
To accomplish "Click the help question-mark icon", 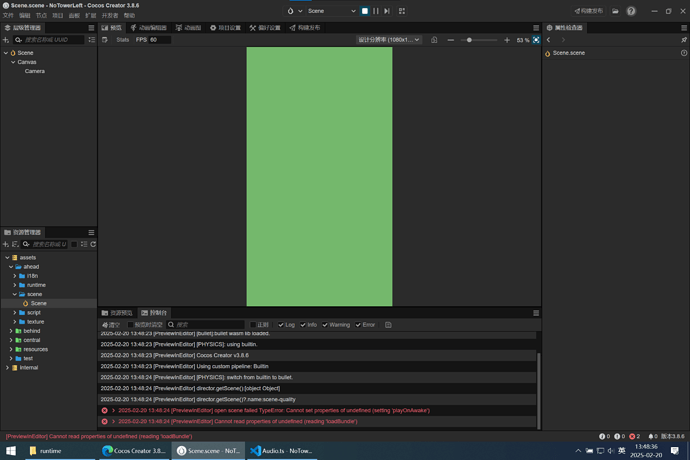I will coord(631,11).
